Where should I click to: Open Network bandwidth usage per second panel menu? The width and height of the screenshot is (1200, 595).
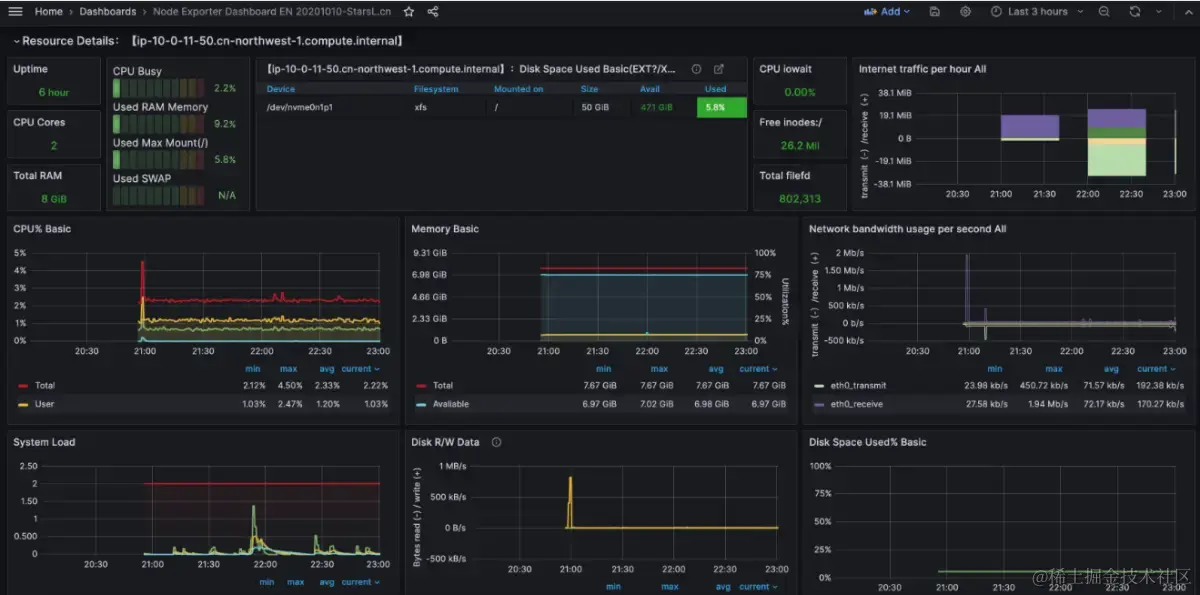point(907,229)
